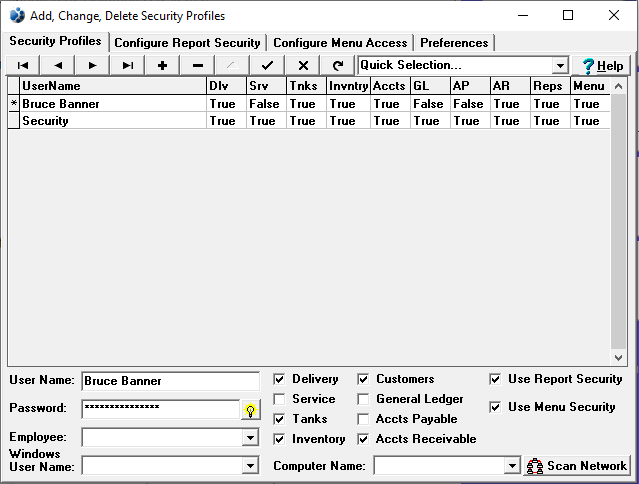Uncheck Use Report Security
This screenshot has height=484, width=639.
(496, 380)
